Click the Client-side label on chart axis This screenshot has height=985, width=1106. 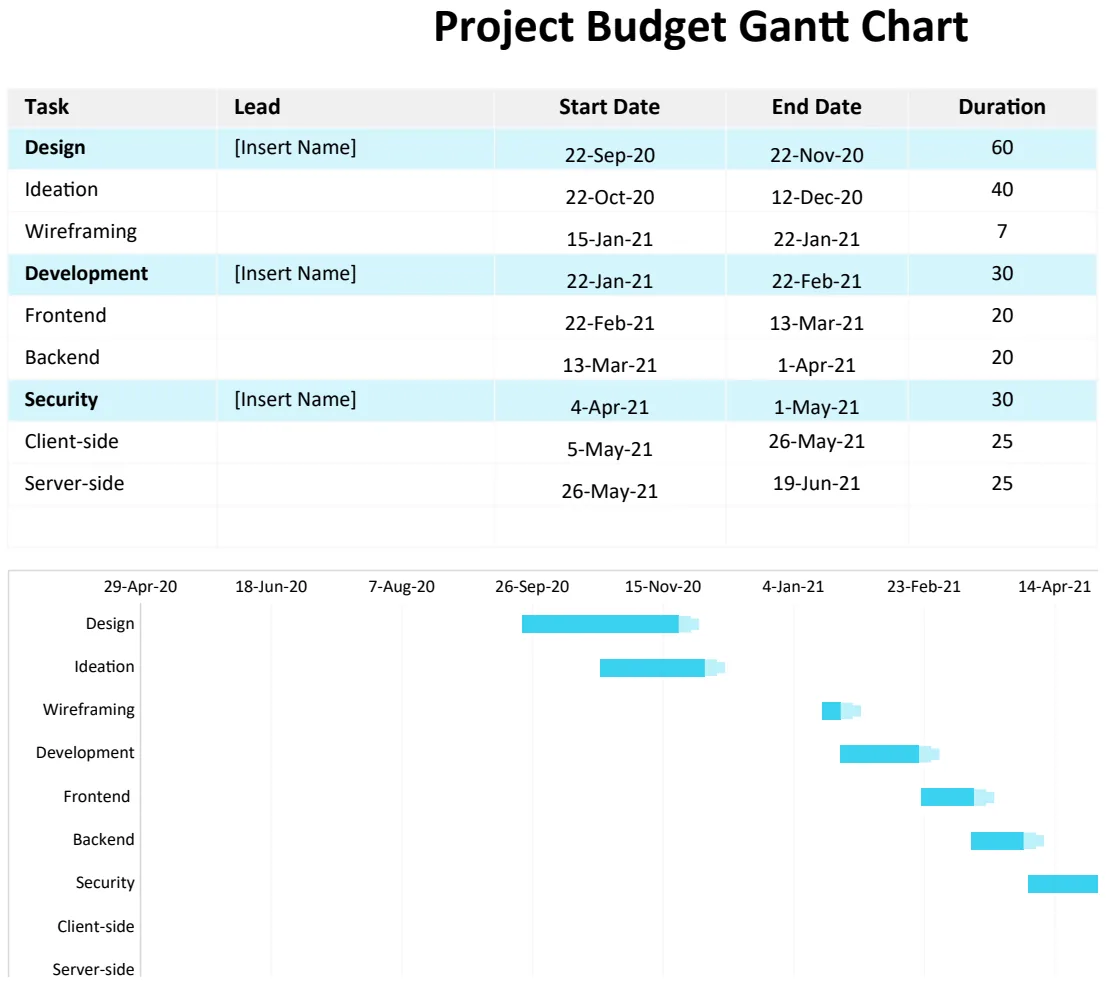pos(95,926)
